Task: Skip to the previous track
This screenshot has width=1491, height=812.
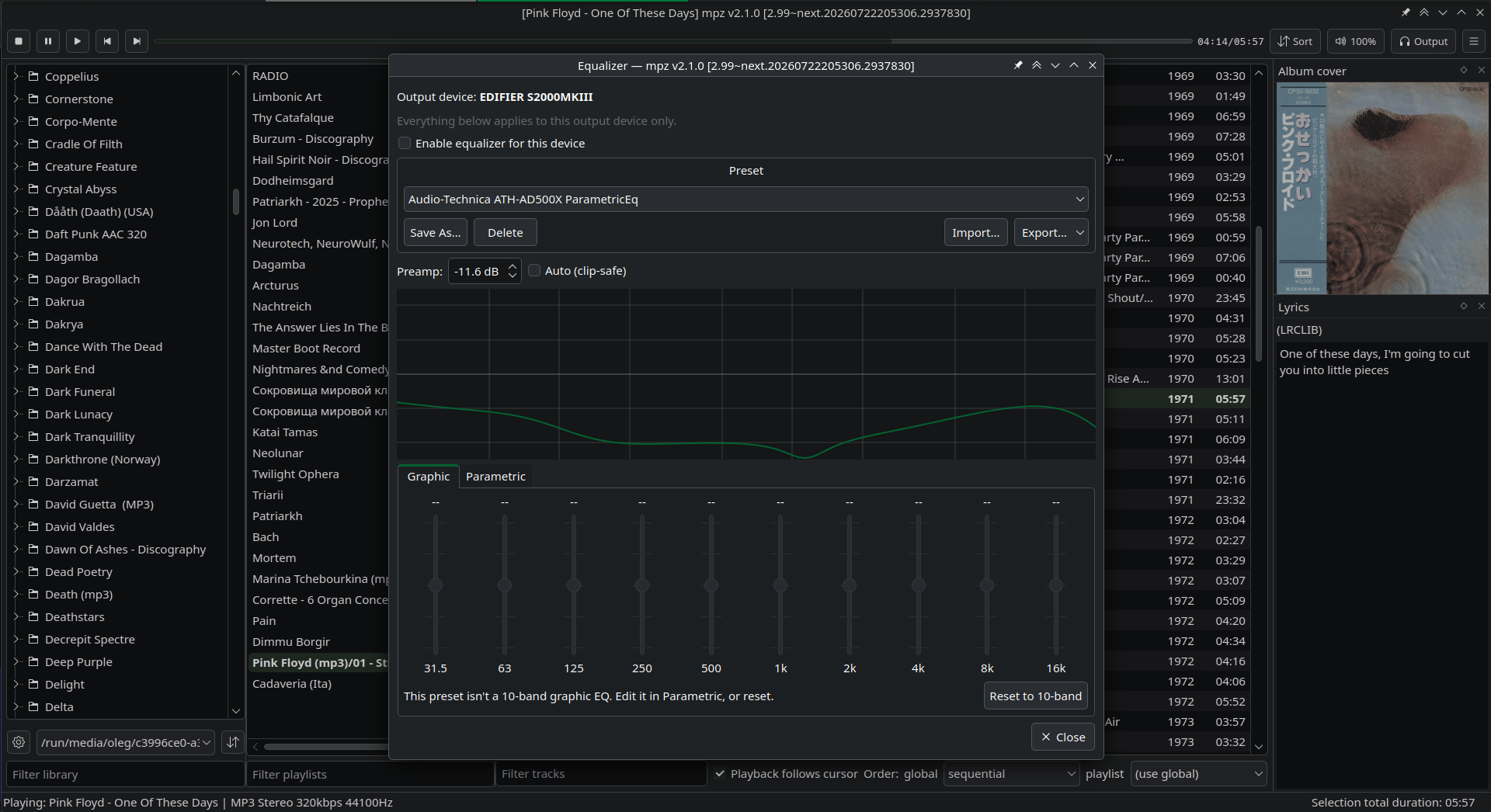Action: [x=107, y=41]
